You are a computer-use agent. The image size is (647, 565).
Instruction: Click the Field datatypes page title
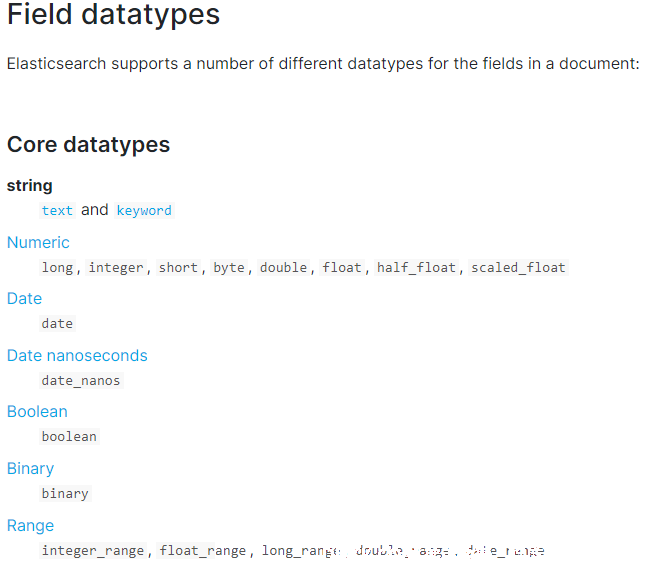pos(113,14)
